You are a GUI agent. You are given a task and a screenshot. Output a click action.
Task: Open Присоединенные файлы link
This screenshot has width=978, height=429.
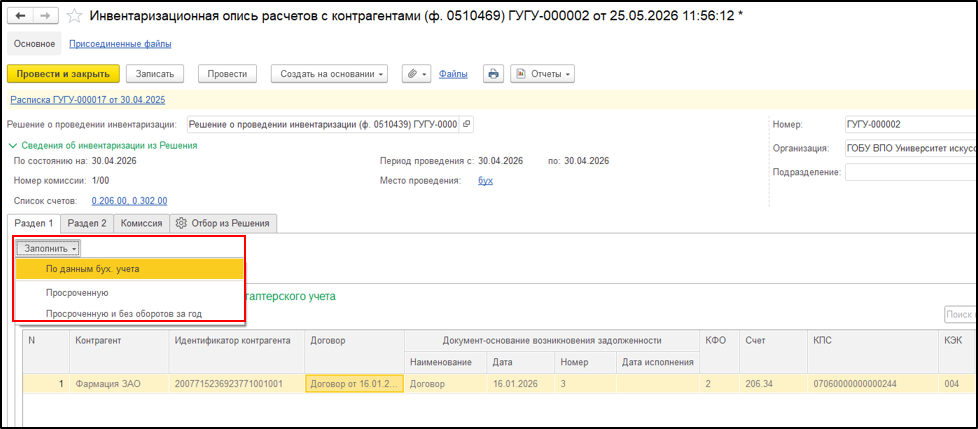click(120, 44)
